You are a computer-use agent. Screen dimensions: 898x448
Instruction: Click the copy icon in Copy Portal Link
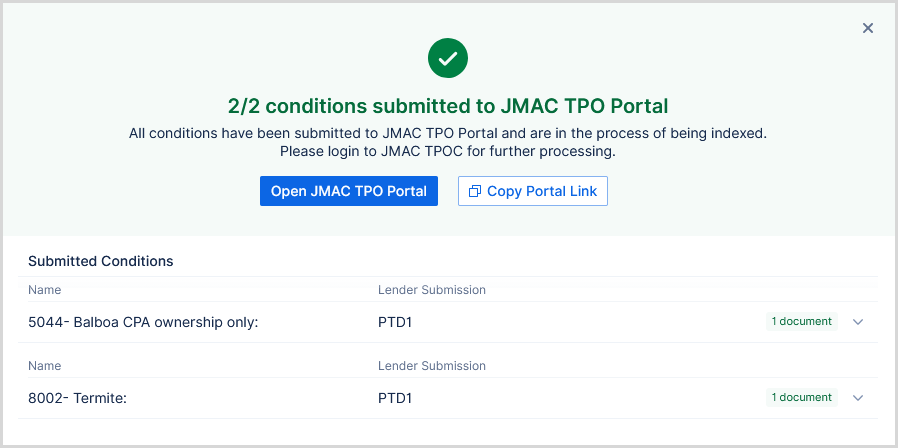tap(475, 191)
